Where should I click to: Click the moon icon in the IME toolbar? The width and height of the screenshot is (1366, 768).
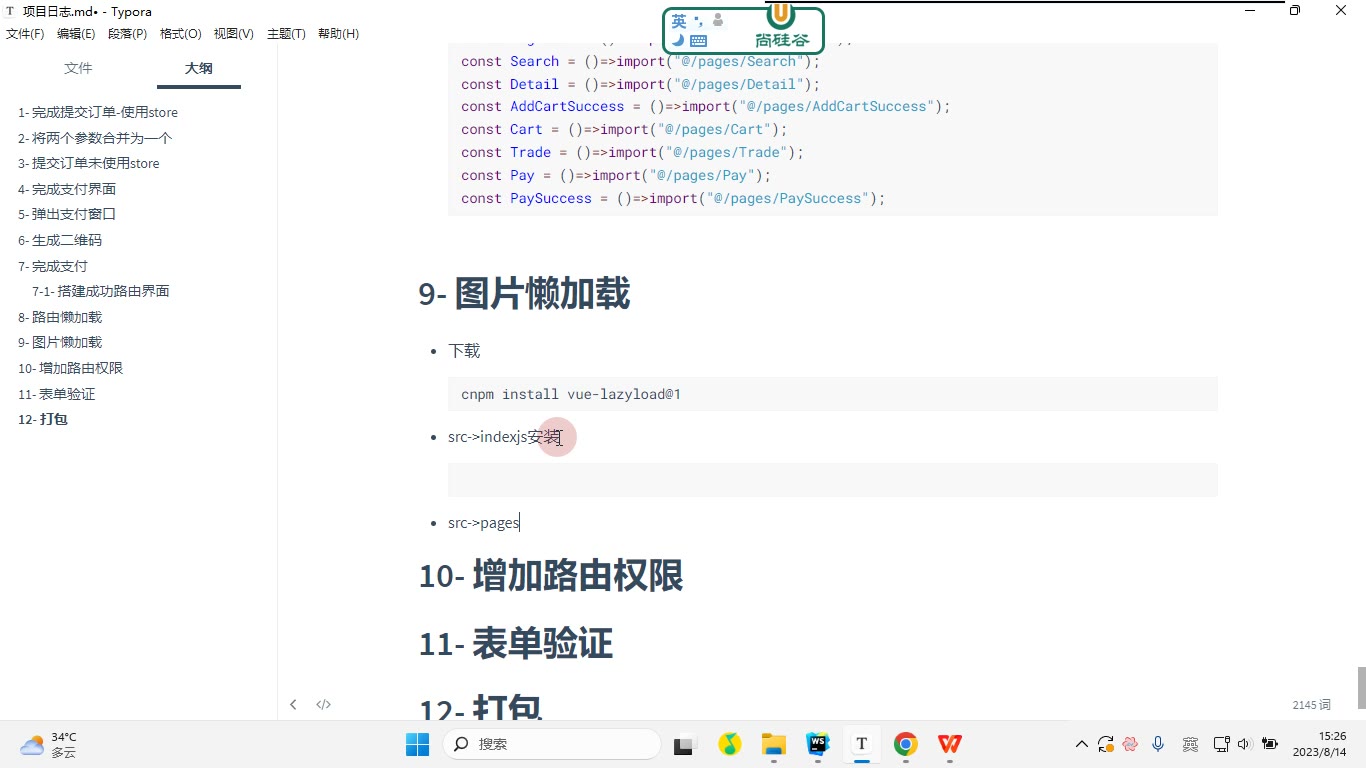(x=678, y=41)
